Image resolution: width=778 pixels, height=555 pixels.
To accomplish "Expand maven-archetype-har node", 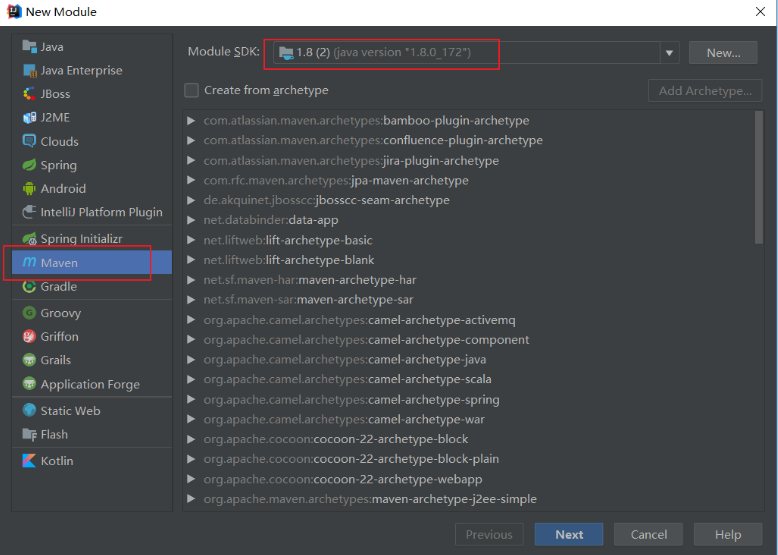I will click(191, 280).
